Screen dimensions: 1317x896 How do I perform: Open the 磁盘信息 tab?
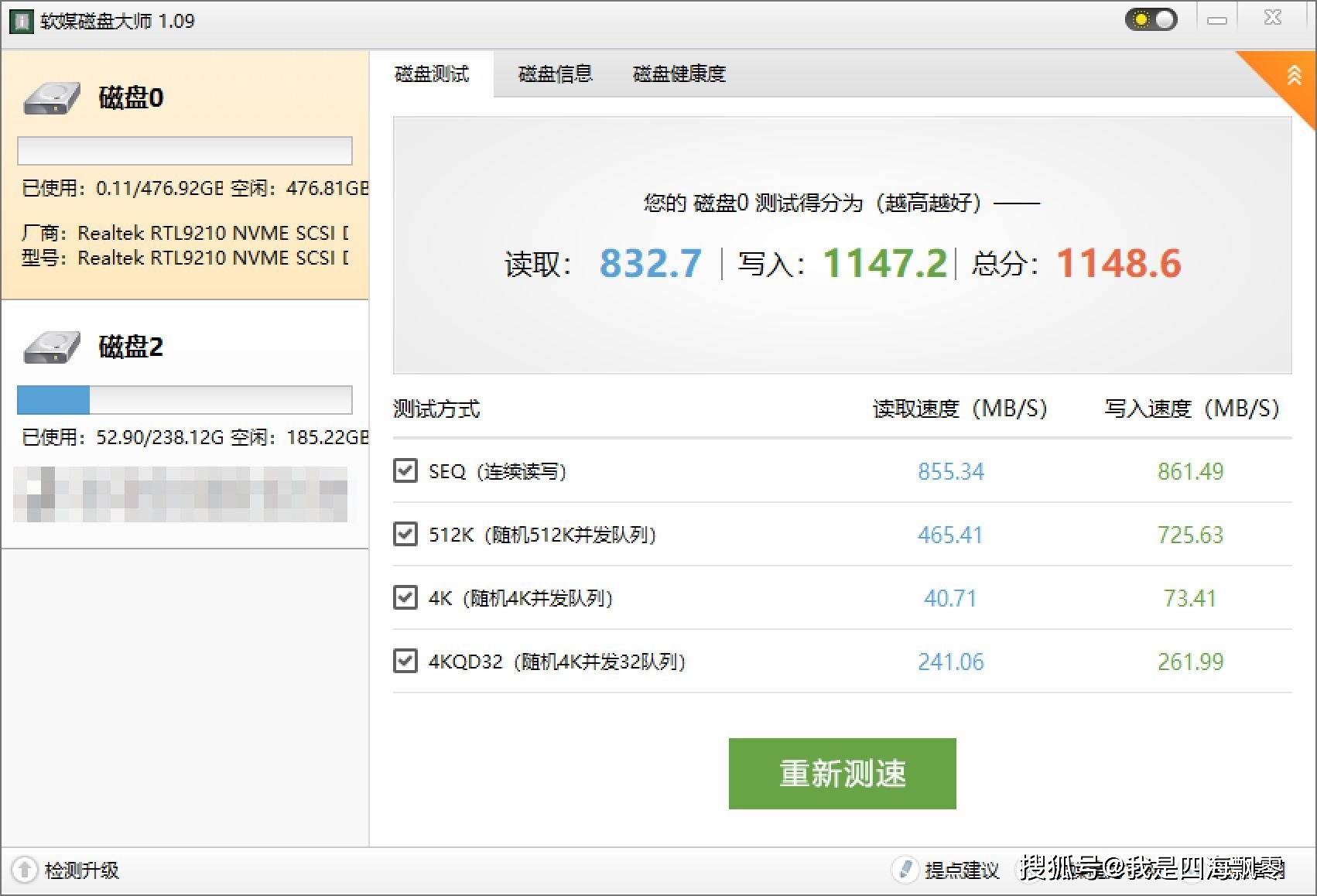[x=555, y=74]
